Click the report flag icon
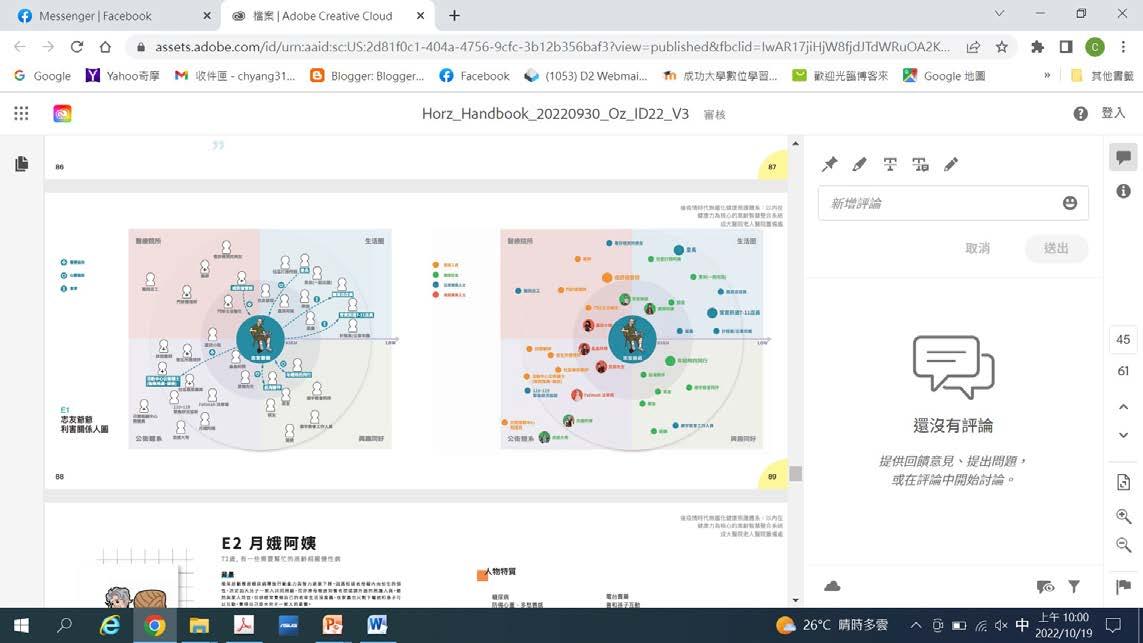The height and width of the screenshot is (643, 1143). point(1123,586)
